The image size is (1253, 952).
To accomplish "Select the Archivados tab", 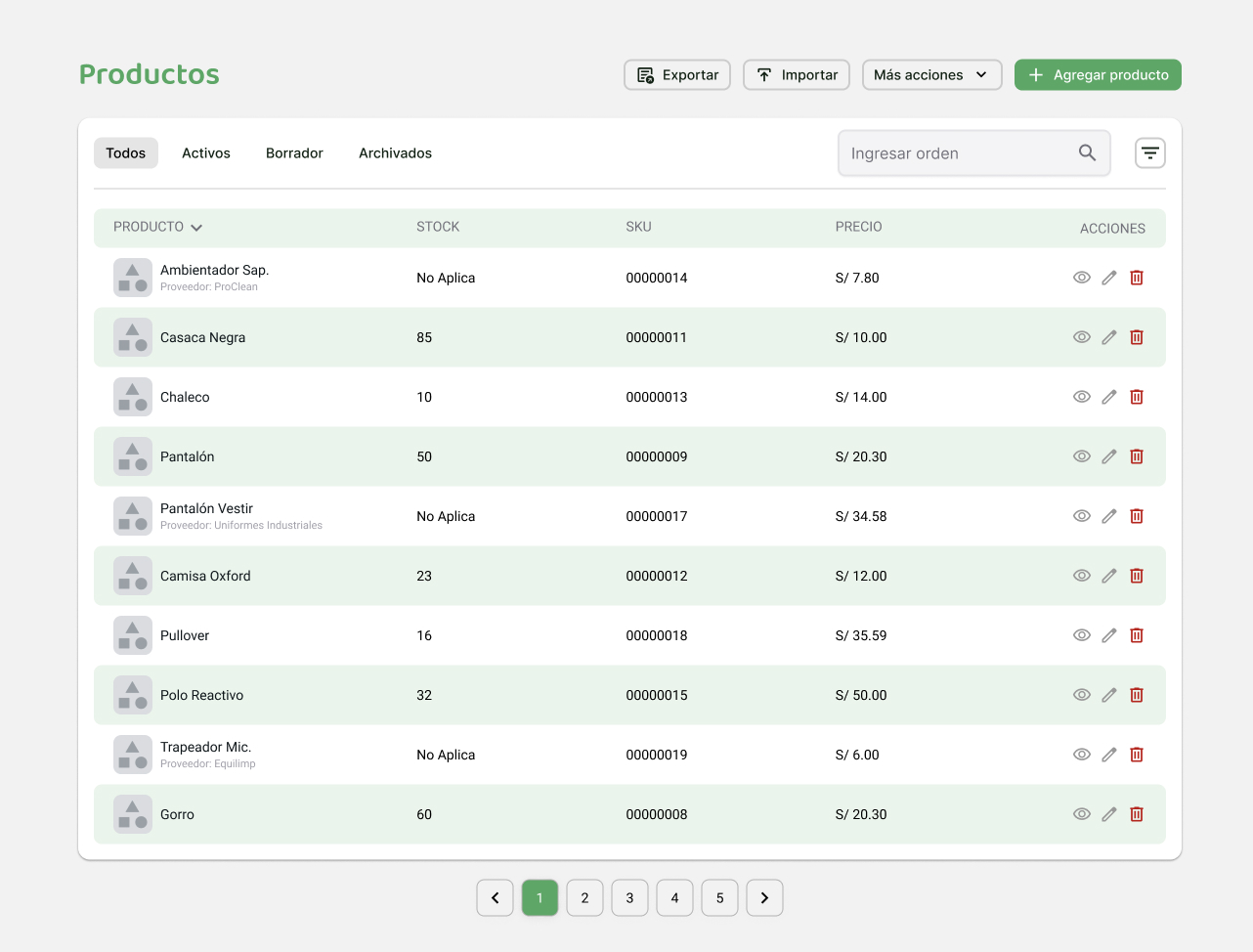I will [395, 153].
